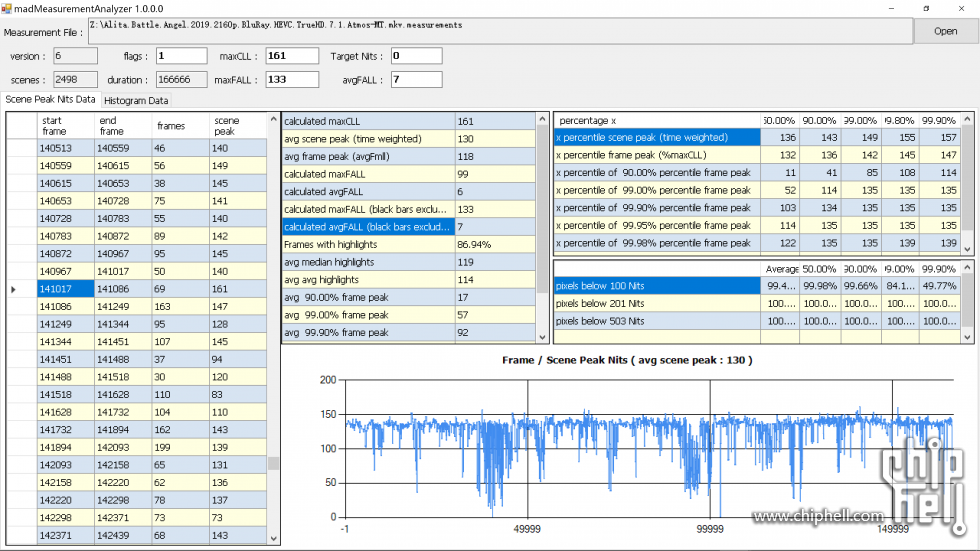Image resolution: width=980 pixels, height=551 pixels.
Task: Click the maxFALL value field
Action: point(292,79)
